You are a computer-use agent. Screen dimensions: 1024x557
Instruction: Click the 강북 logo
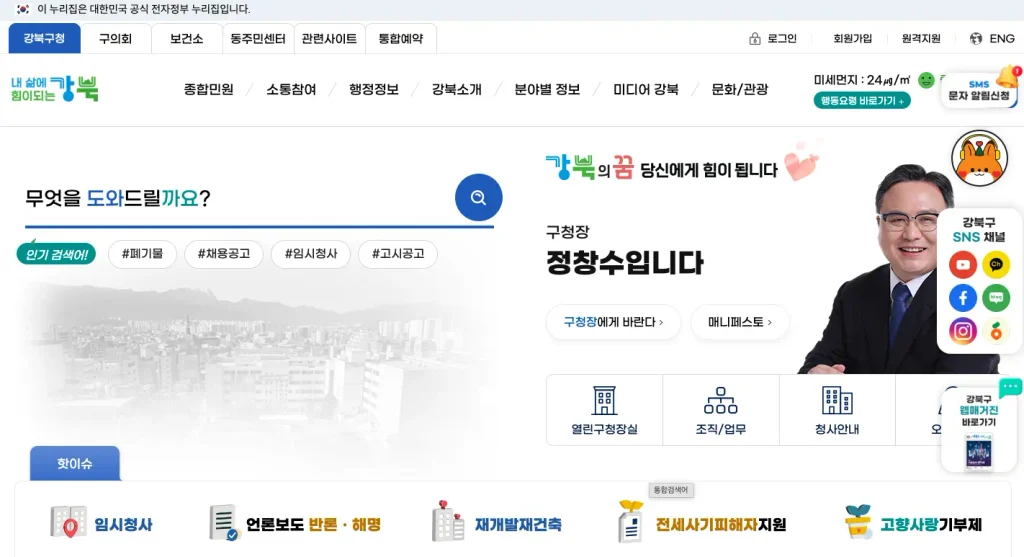[x=55, y=89]
